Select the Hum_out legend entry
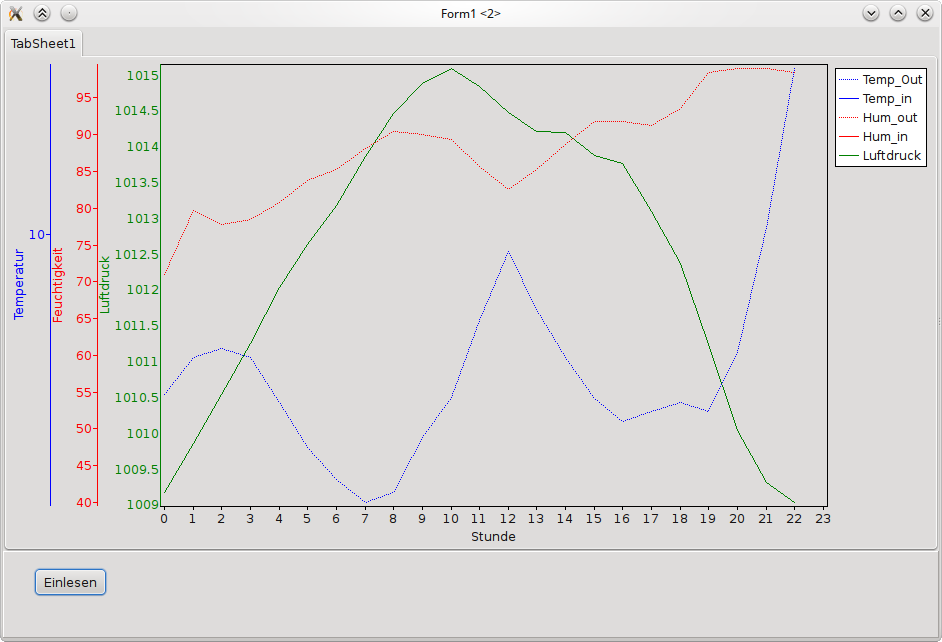Image resolution: width=942 pixels, height=642 pixels. pos(889,118)
